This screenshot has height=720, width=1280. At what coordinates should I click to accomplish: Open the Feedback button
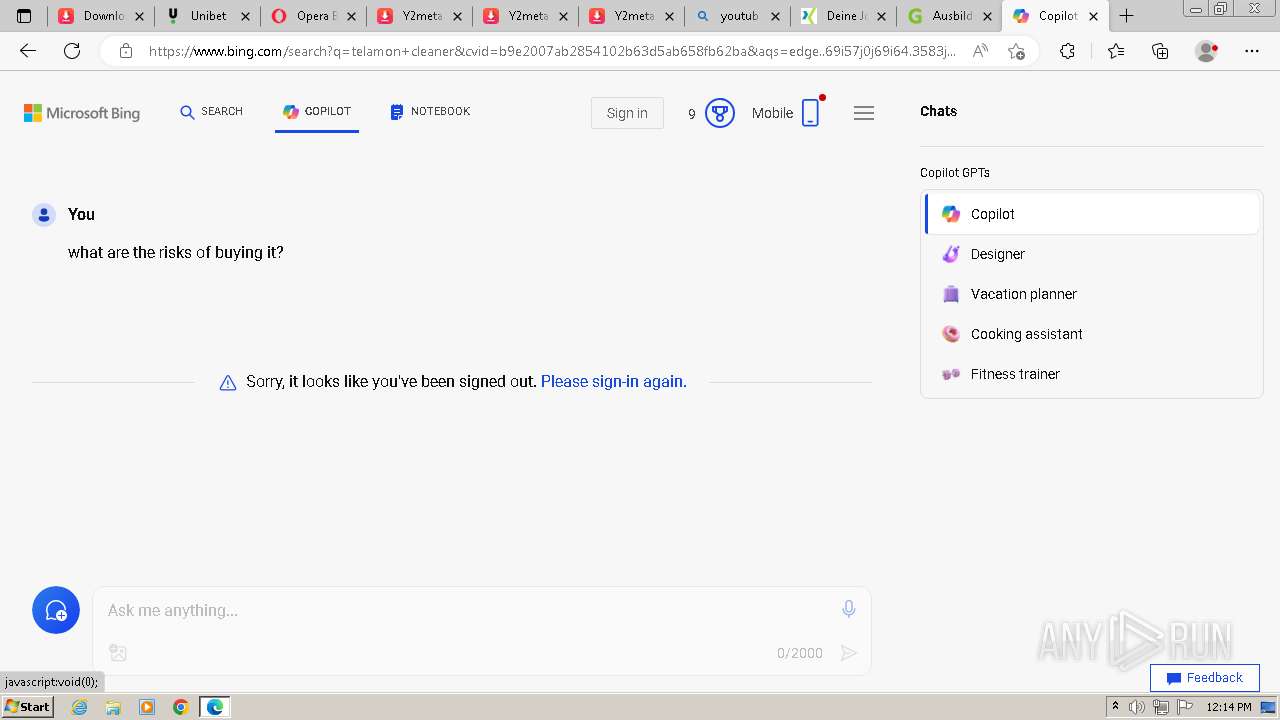pos(1204,677)
